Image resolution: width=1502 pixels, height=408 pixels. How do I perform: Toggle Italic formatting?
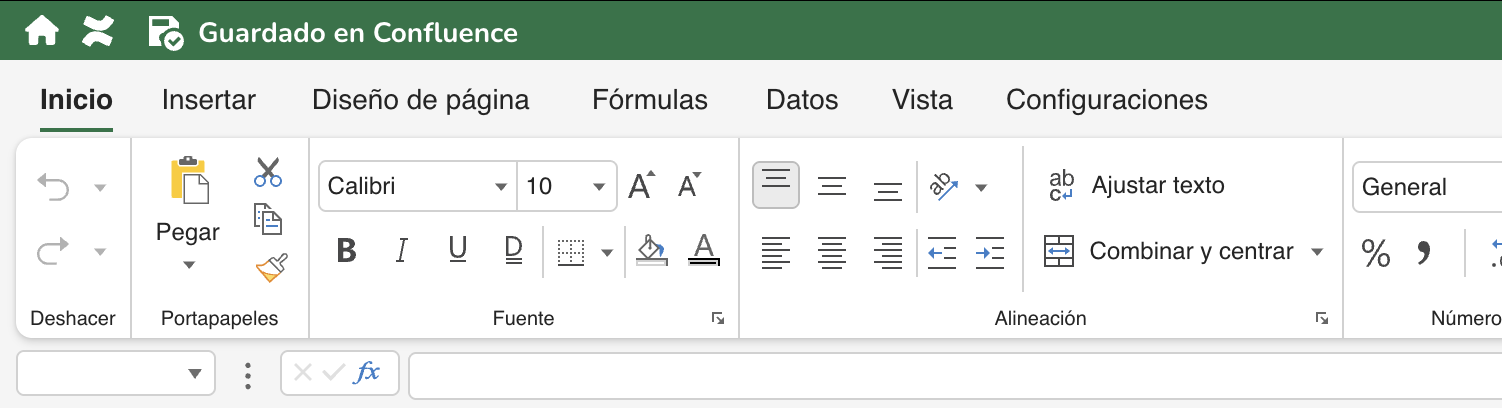(402, 251)
